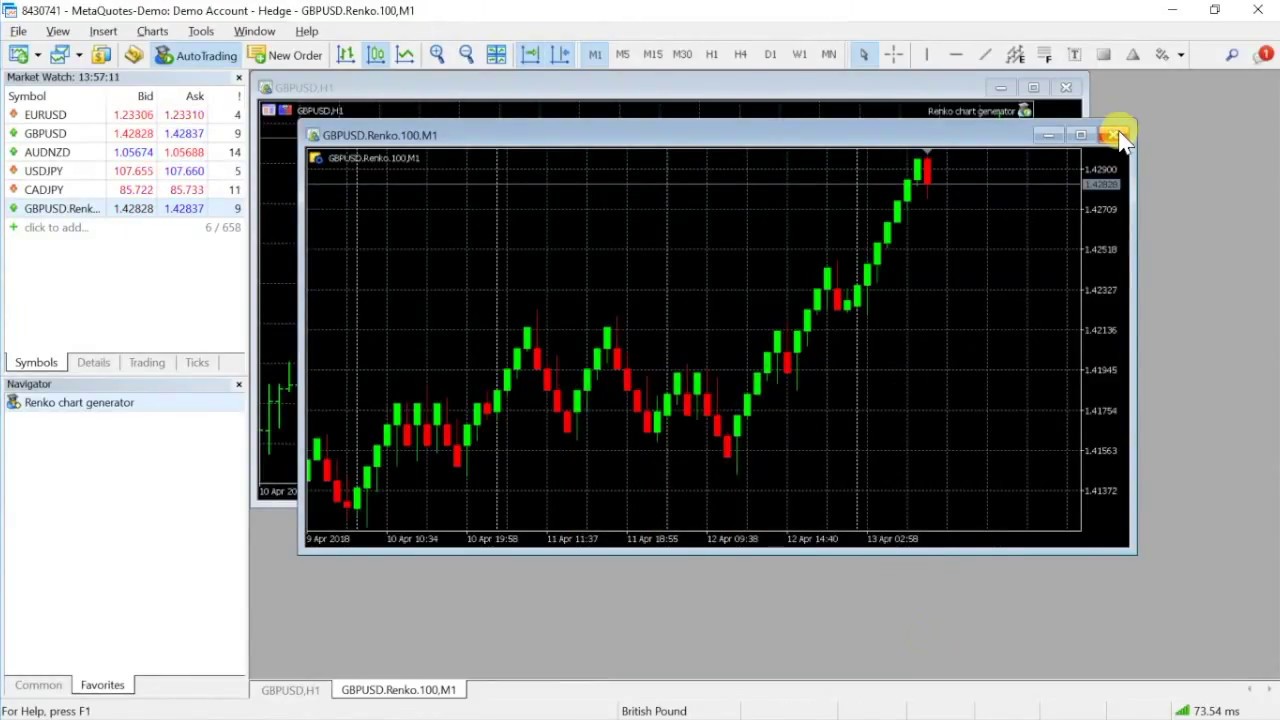Toggle the Market Watch toolbar icon
1280x720 pixels.
click(101, 55)
